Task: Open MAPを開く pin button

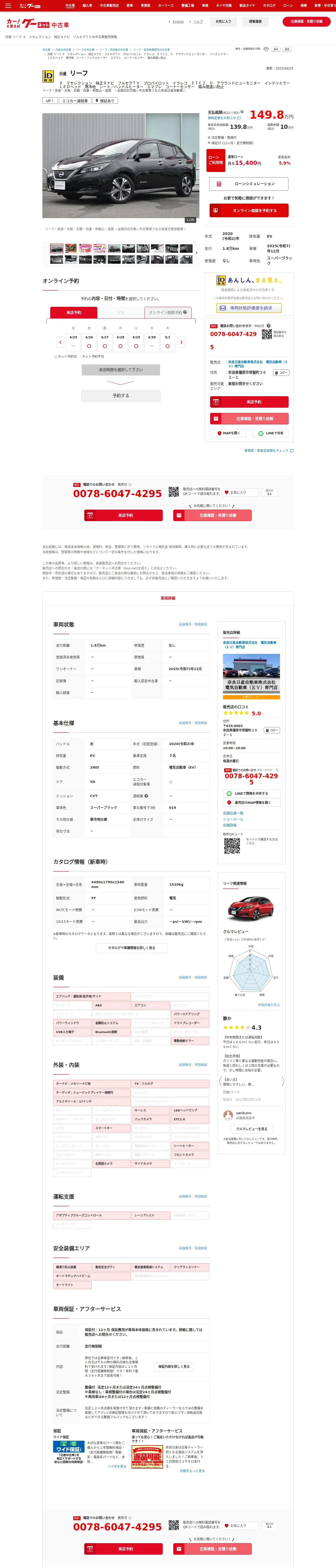Action: click(x=228, y=433)
